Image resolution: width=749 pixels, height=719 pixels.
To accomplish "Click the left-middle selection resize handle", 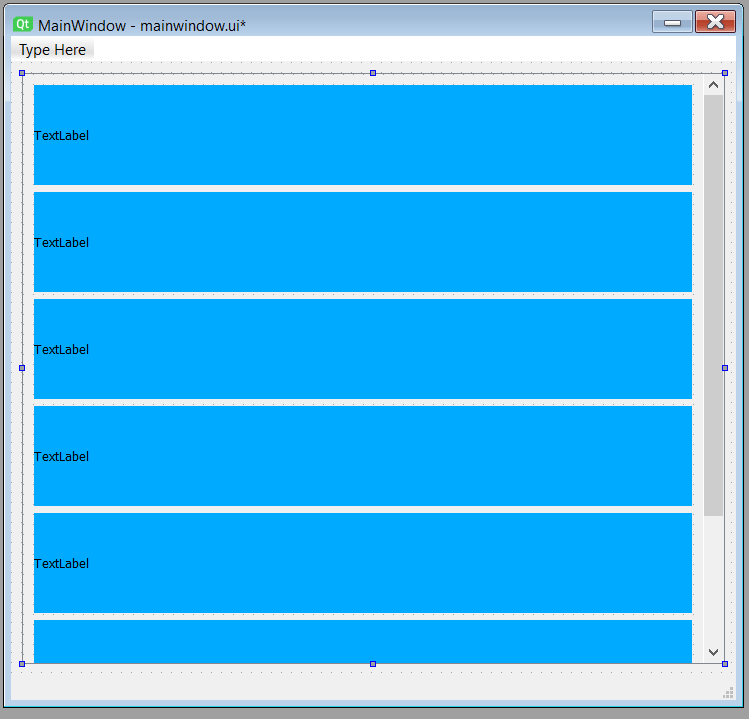I will (x=22, y=368).
